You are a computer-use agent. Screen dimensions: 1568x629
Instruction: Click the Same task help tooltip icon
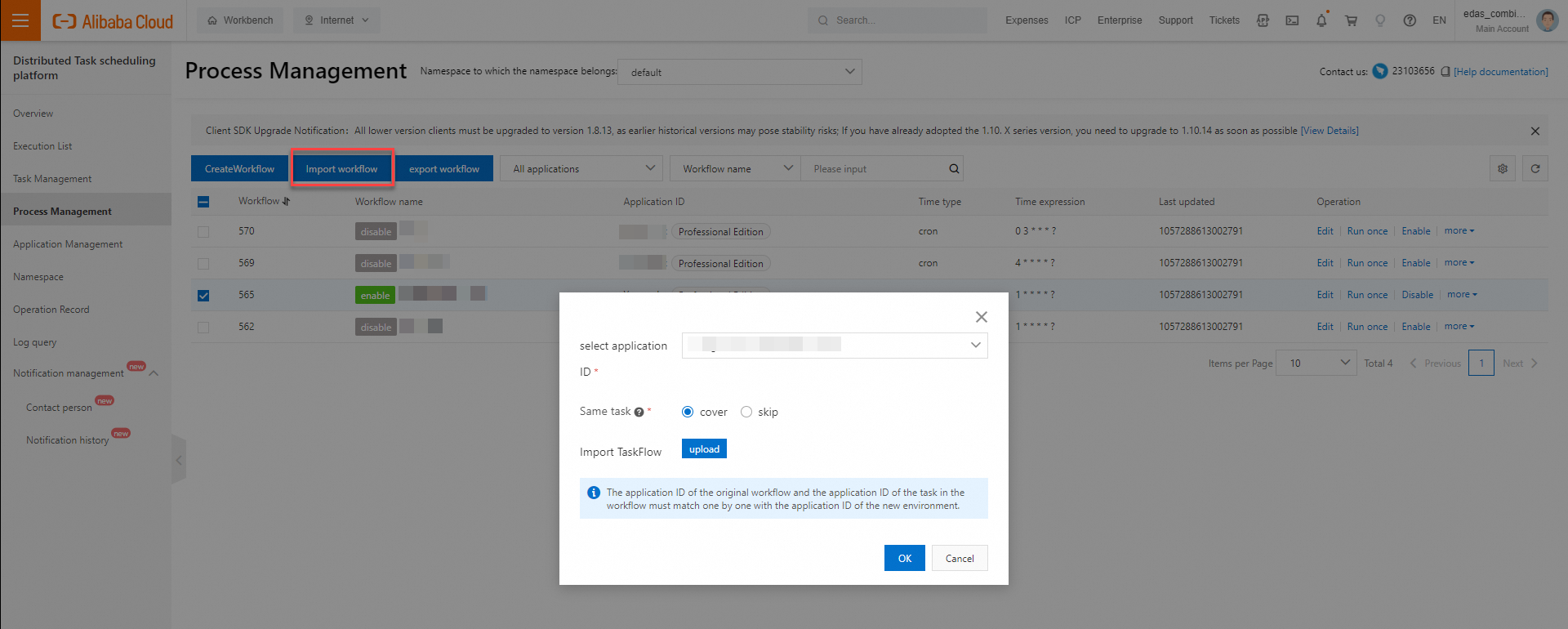pos(639,413)
